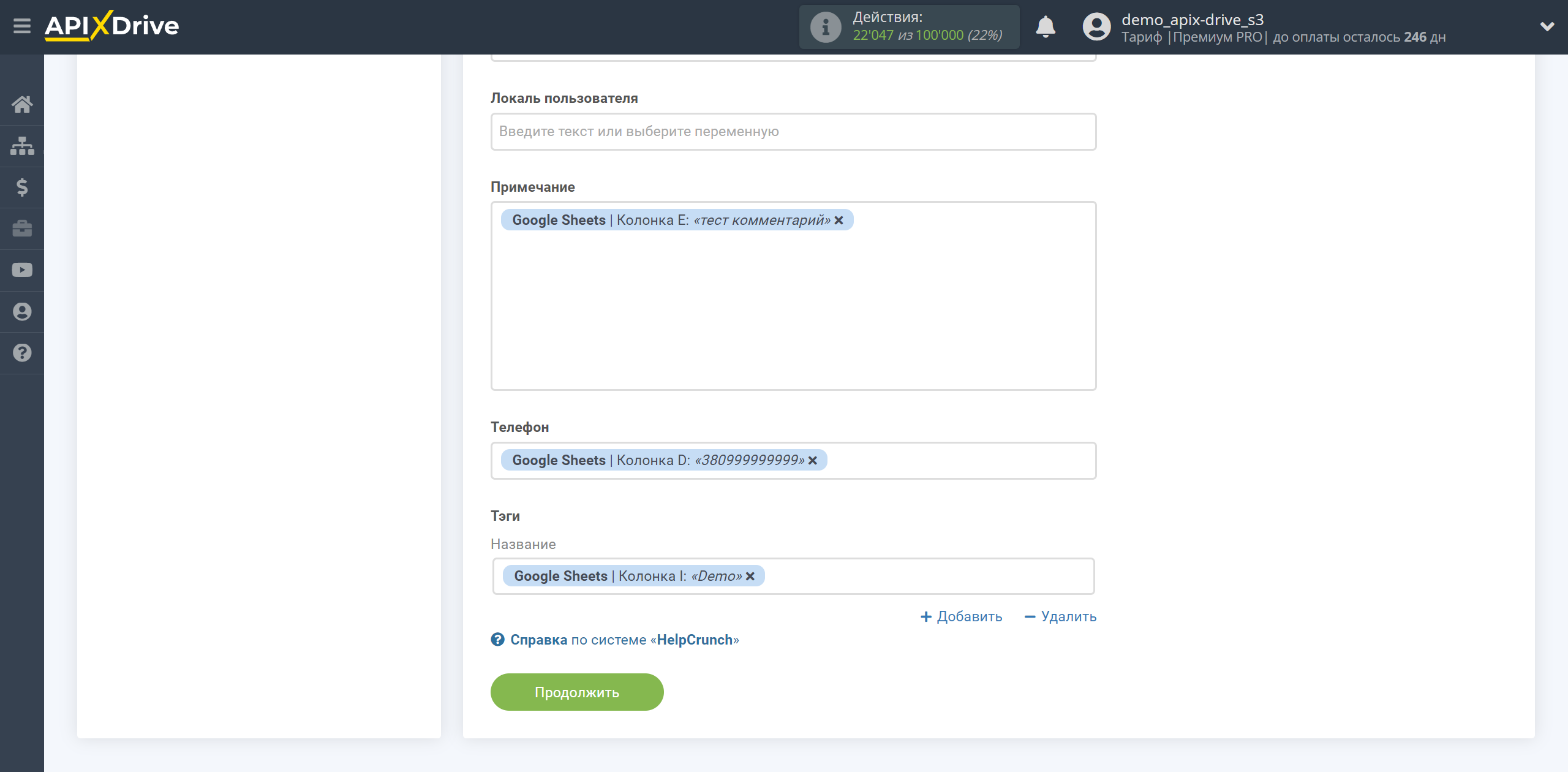The image size is (1568, 772).
Task: Click the account avatar icon
Action: [1096, 27]
